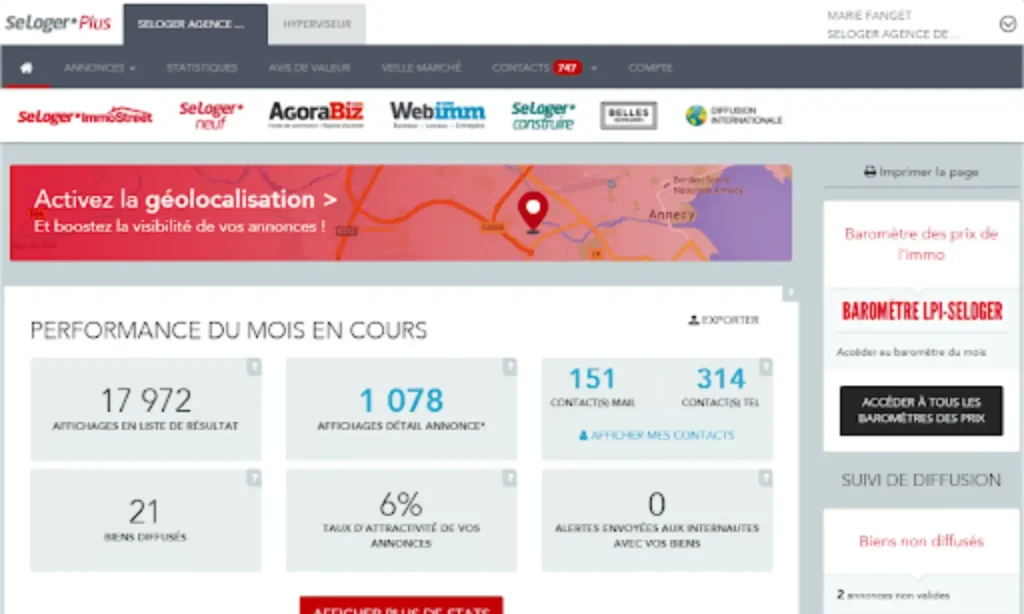Click Exporter in the performance panel
The width and height of the screenshot is (1024, 614).
click(x=724, y=320)
